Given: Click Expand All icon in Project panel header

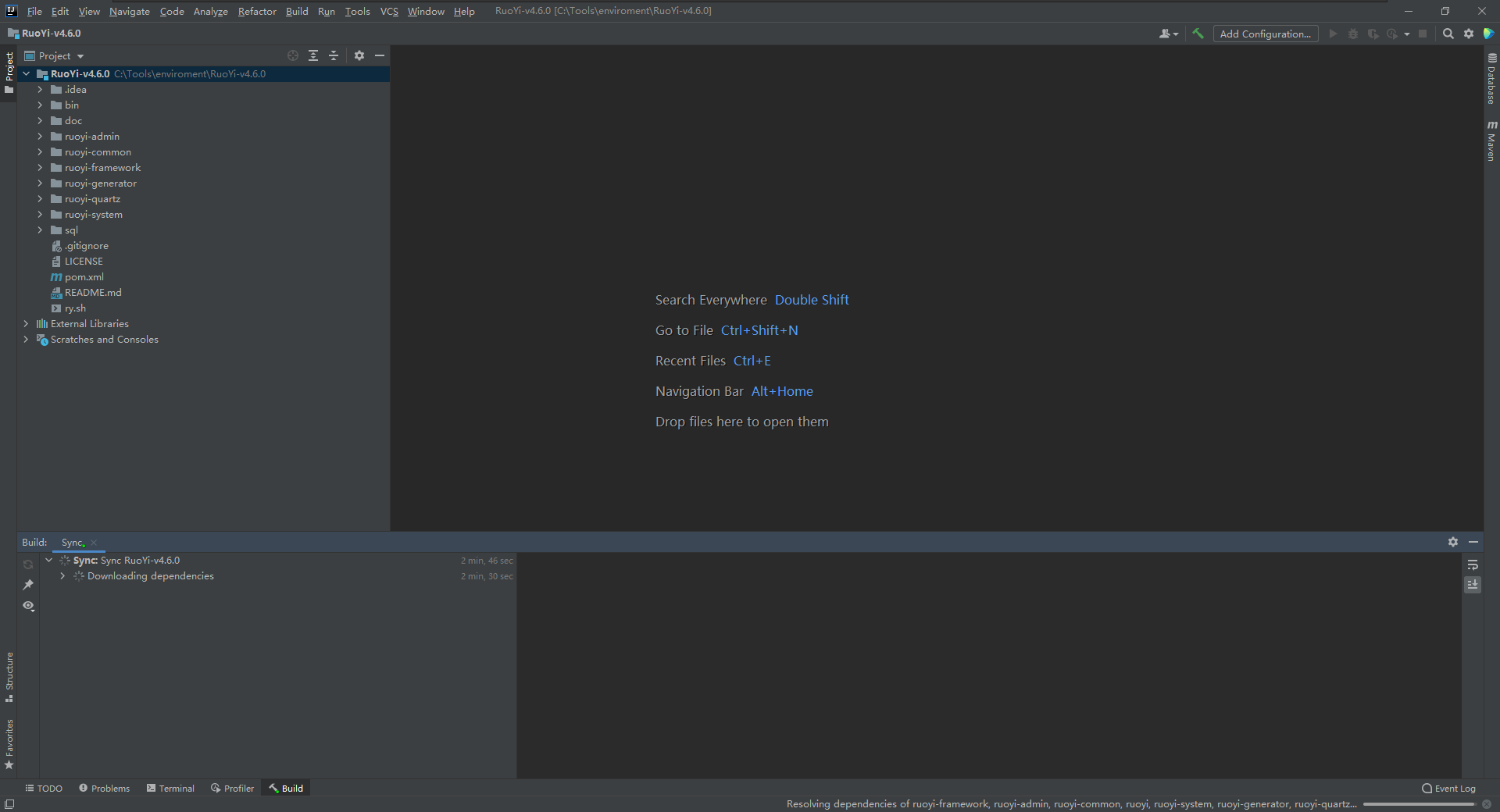Looking at the screenshot, I should pyautogui.click(x=313, y=55).
